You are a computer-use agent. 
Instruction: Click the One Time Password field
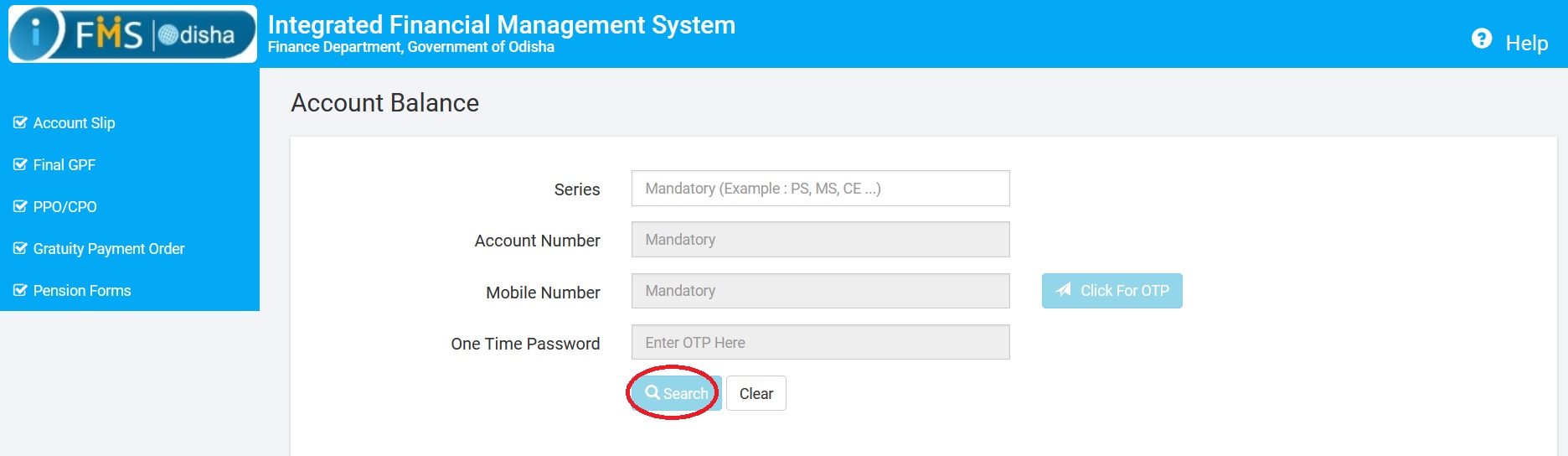(820, 342)
